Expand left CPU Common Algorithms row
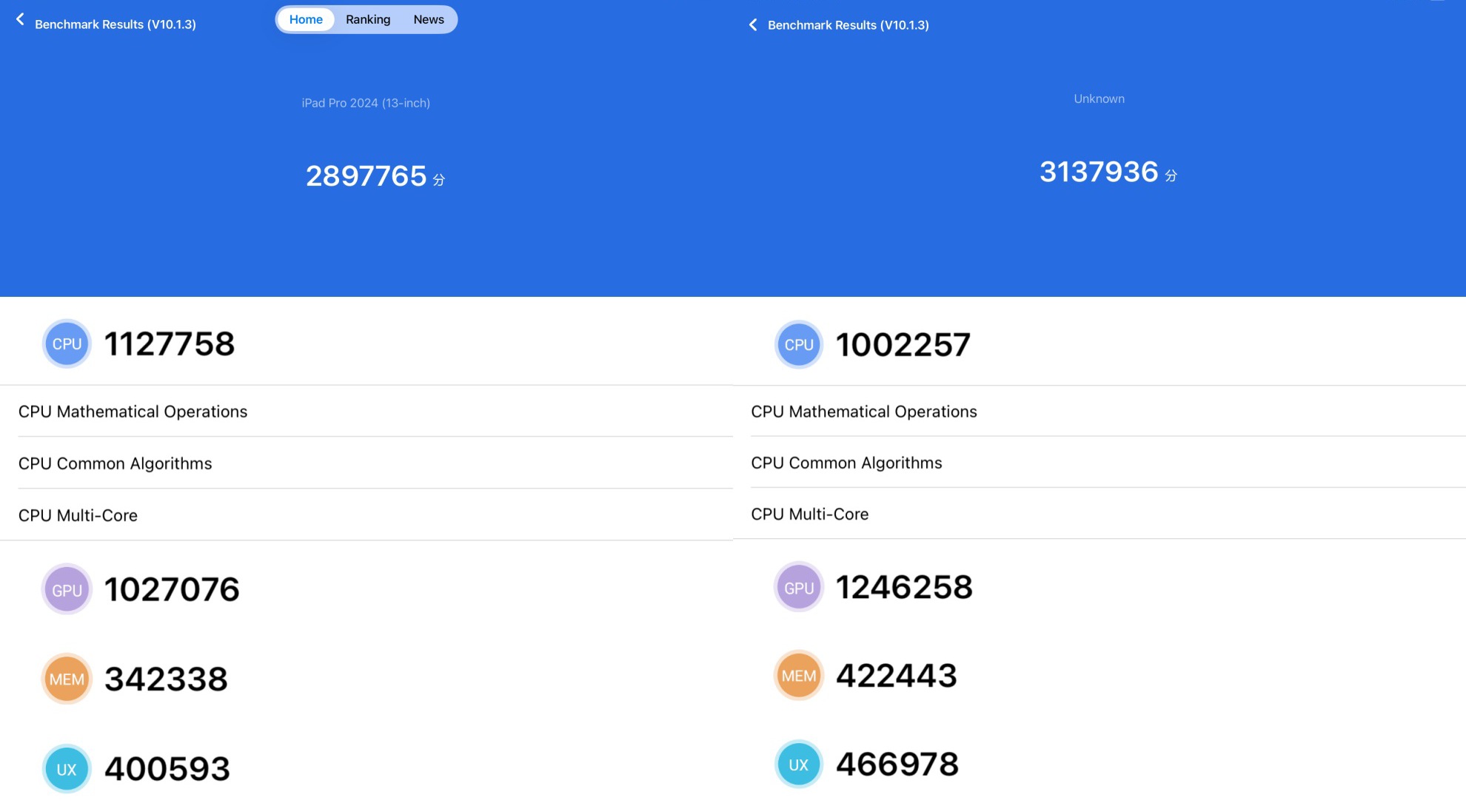This screenshot has height=812, width=1466. 116,463
